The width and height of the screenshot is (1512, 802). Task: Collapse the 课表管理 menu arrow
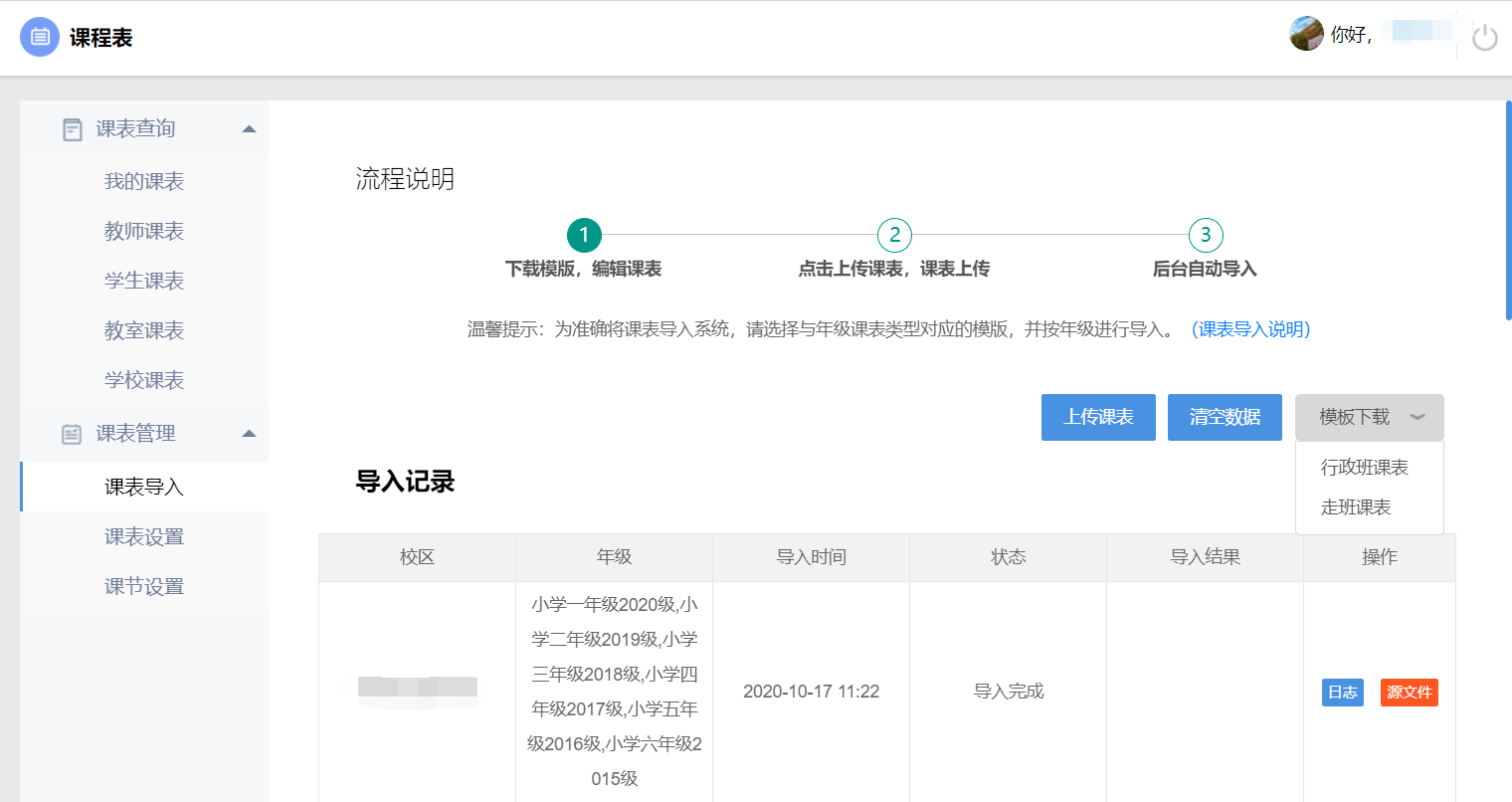(x=249, y=434)
